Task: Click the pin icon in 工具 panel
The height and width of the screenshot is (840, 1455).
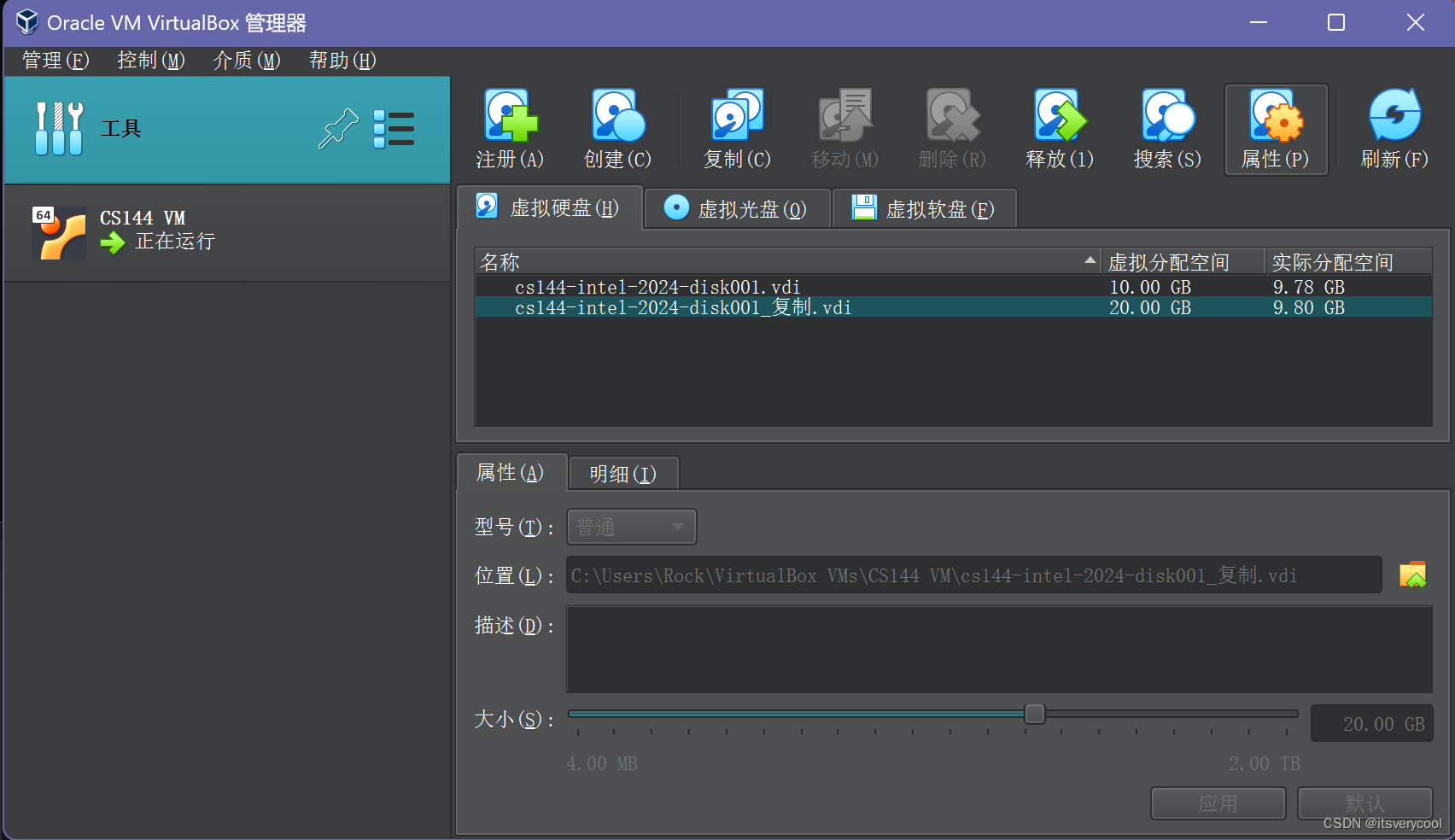Action: click(x=338, y=129)
